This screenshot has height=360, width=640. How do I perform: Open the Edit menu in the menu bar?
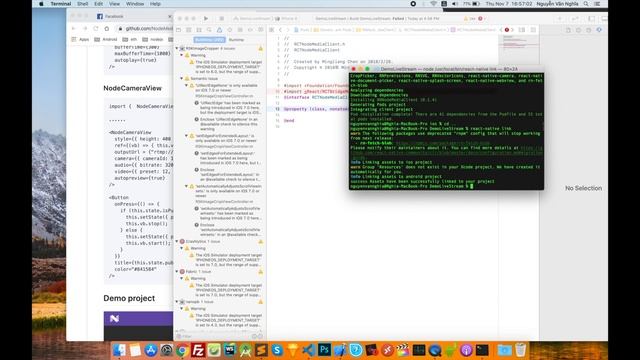[99, 4]
